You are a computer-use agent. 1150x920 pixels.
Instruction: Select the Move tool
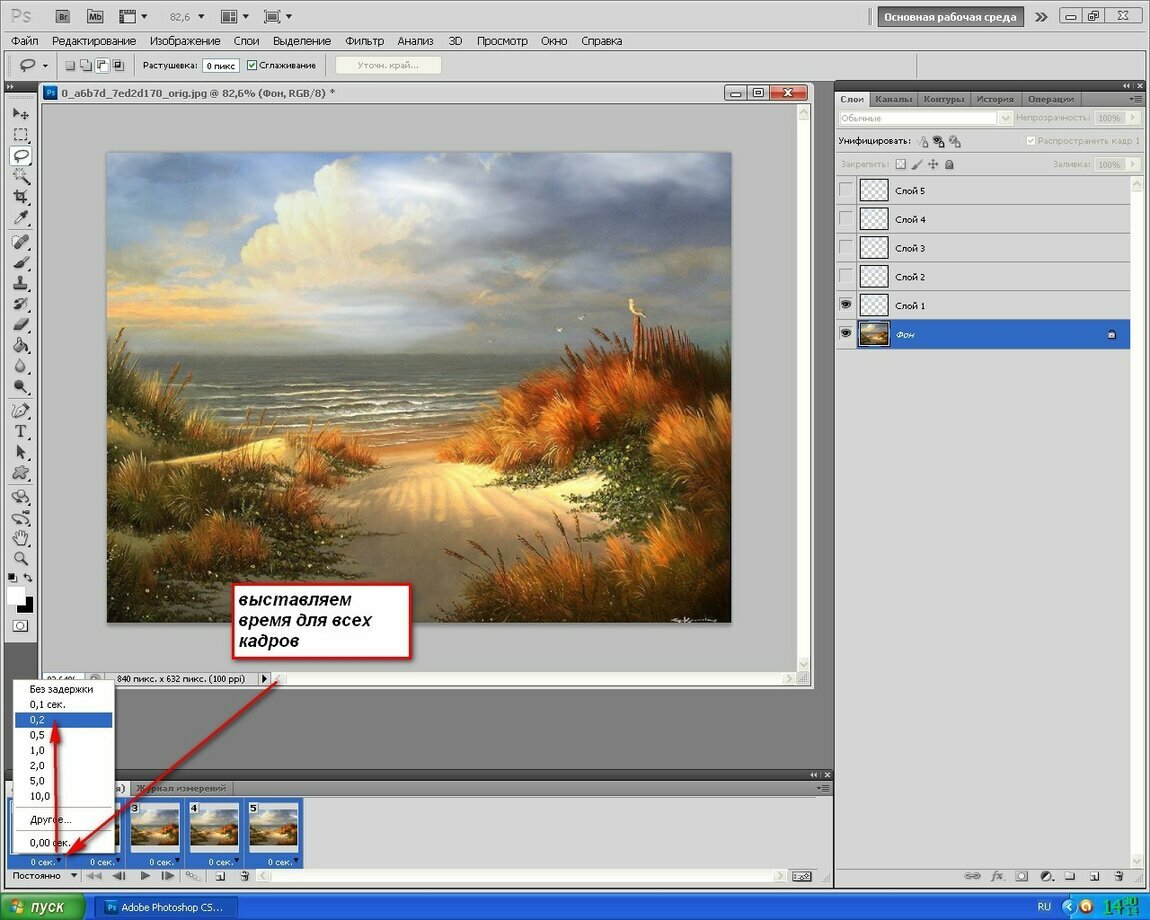pos(21,114)
